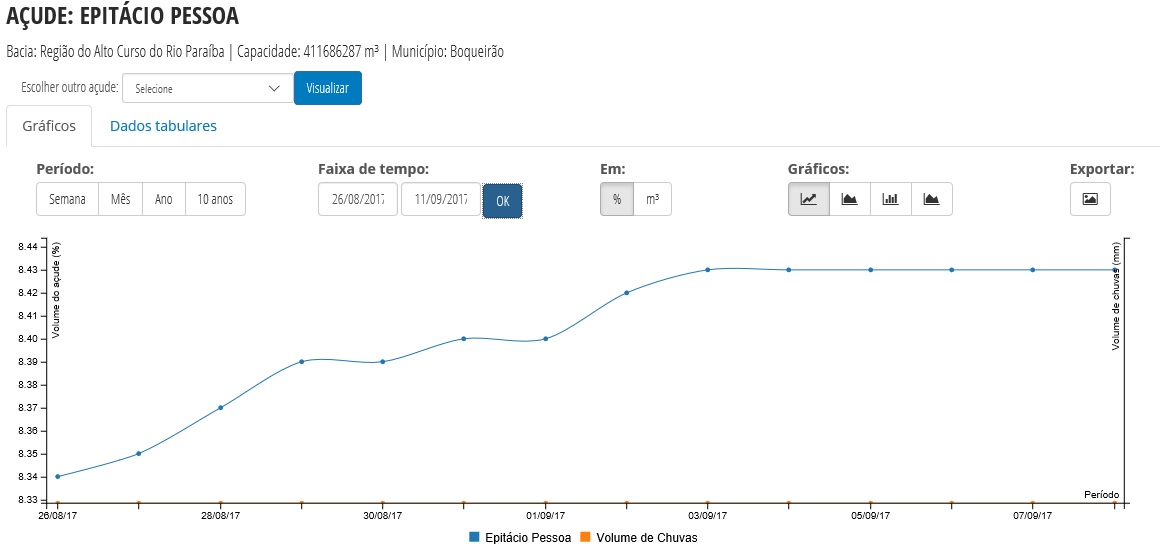The image size is (1160, 552).
Task: Set the period to Mês
Action: [121, 199]
